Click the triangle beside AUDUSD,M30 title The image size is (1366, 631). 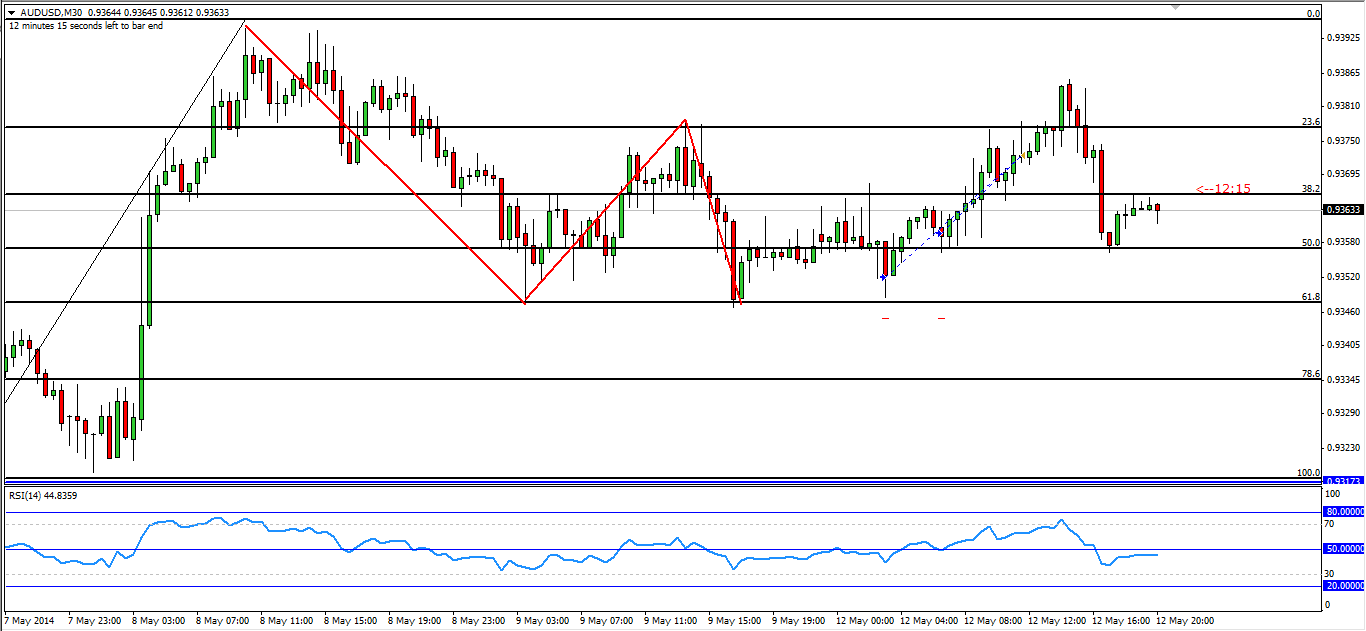10,13
